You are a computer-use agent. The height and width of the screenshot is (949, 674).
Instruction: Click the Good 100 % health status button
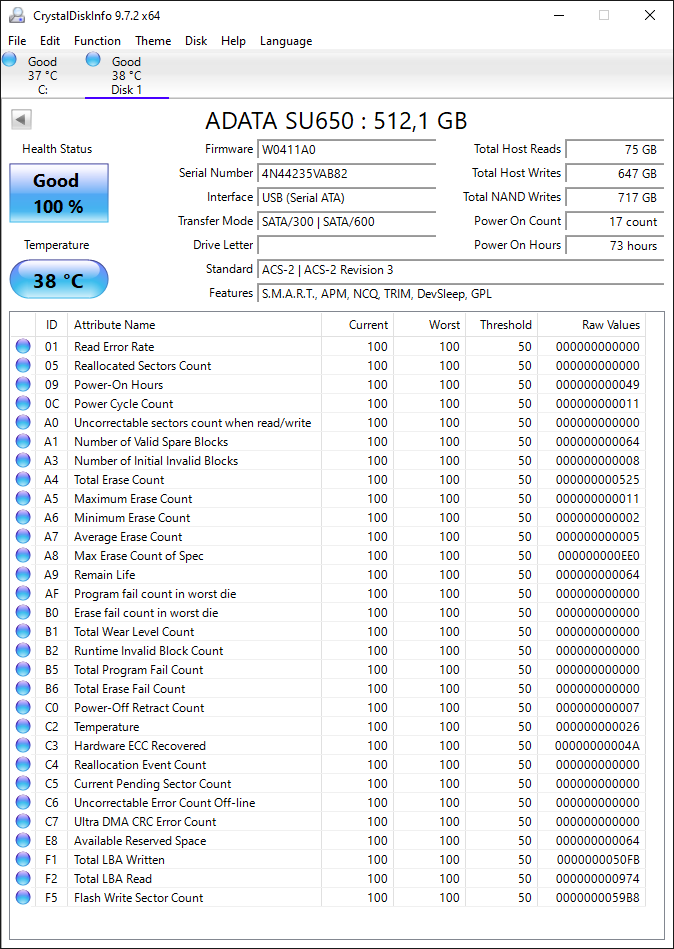pos(58,194)
